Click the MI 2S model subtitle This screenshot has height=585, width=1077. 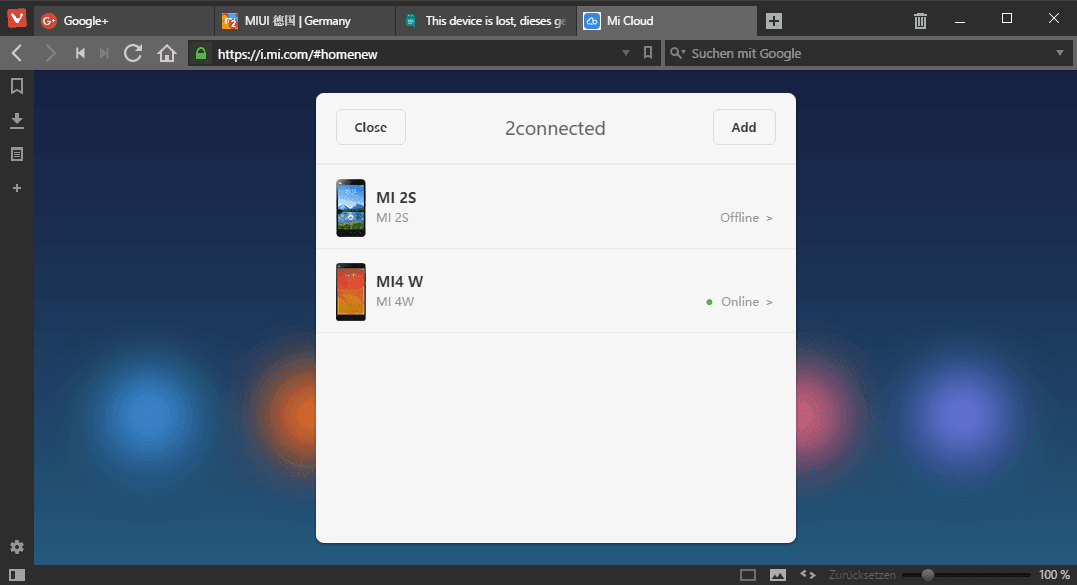(x=392, y=218)
